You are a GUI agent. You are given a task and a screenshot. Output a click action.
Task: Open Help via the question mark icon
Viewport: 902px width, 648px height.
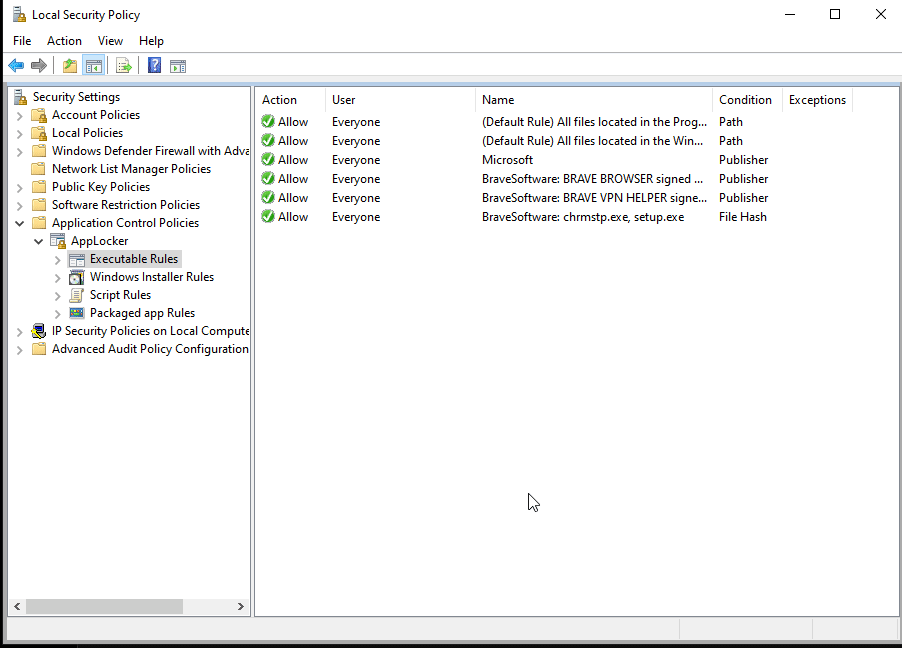[154, 66]
